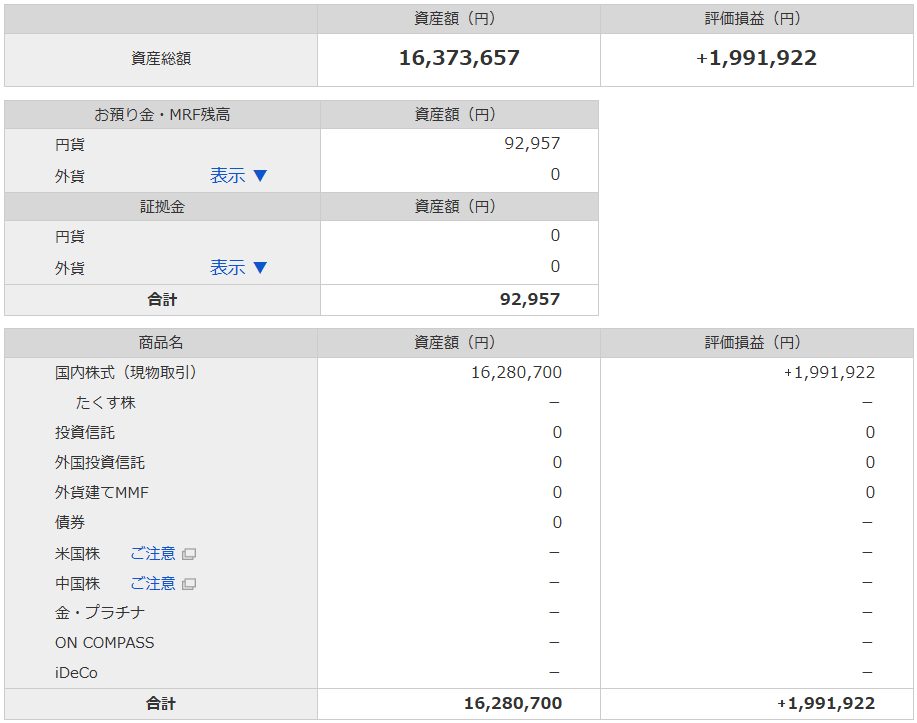This screenshot has width=917, height=723.
Task: Click the external-window icon beside 米国株 ご注意
Action: [x=189, y=554]
